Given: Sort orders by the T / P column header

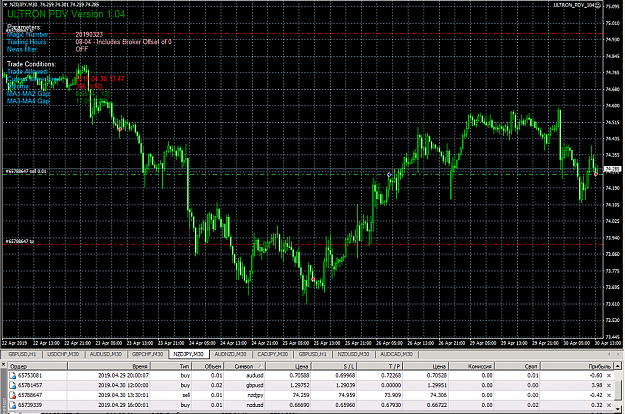Looking at the screenshot, I should (379, 366).
